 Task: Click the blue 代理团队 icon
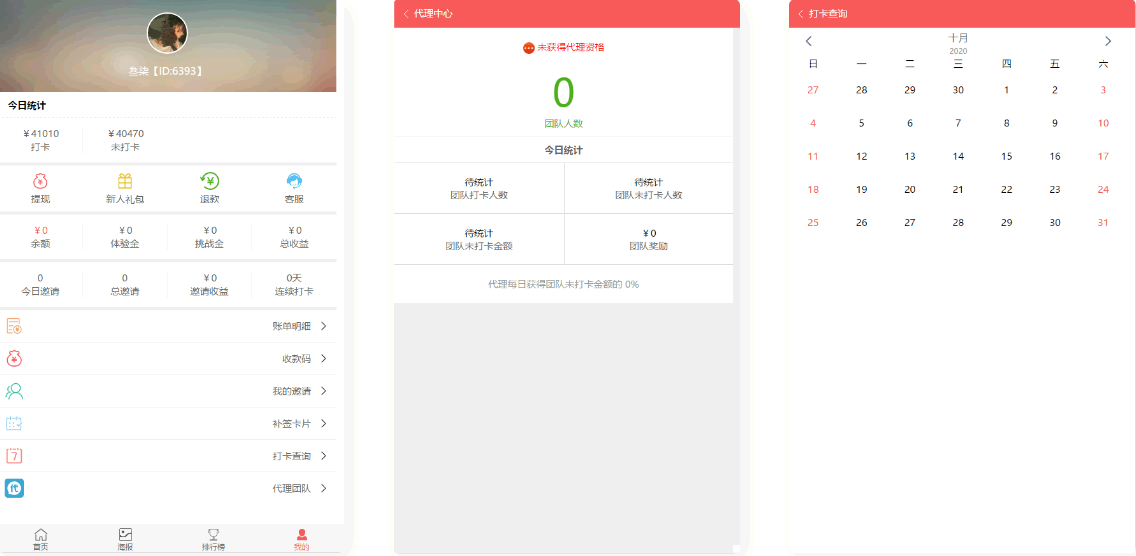14,488
